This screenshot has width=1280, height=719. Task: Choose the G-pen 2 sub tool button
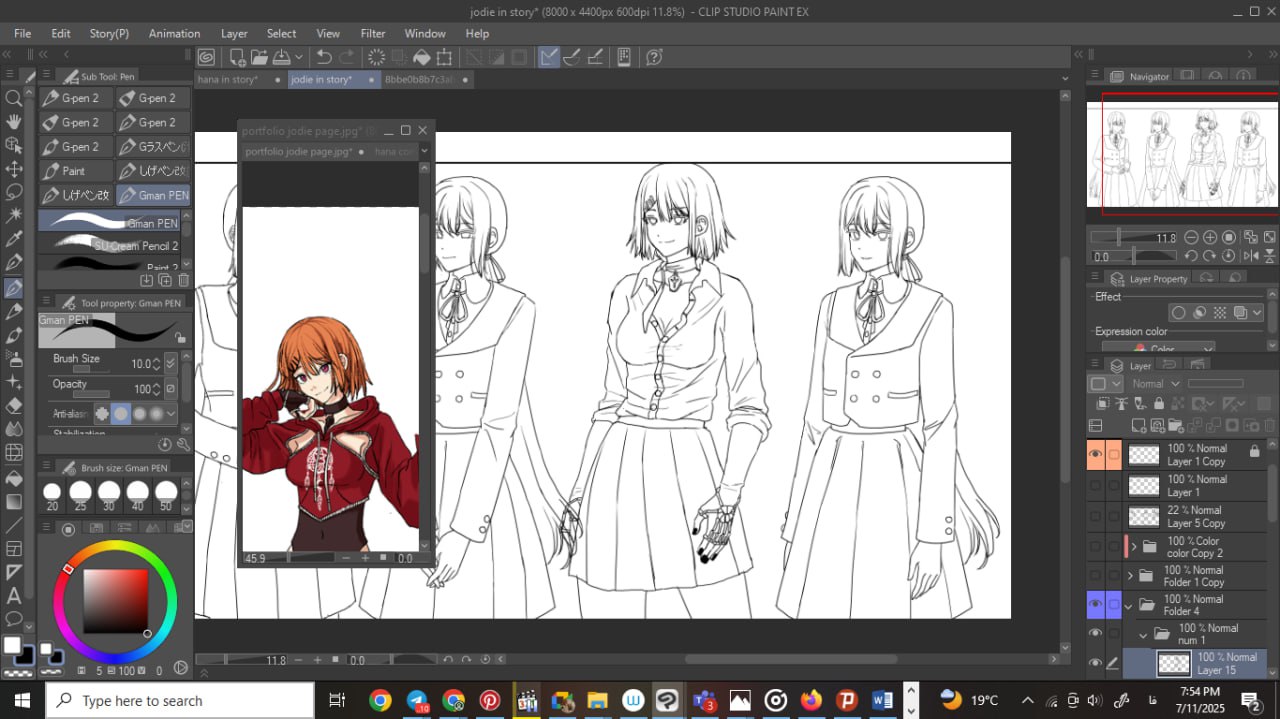coord(76,98)
